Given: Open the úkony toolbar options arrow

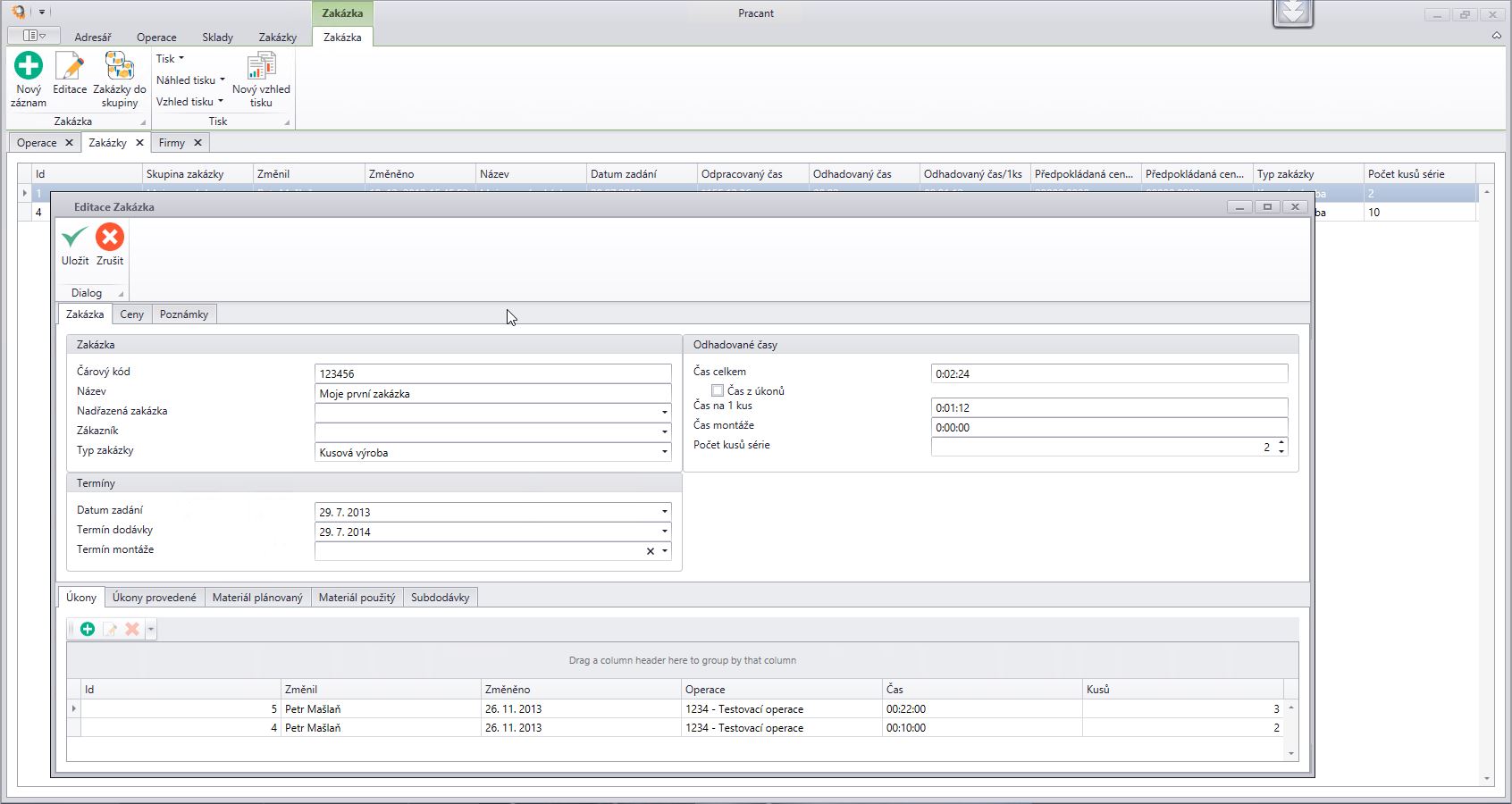Looking at the screenshot, I should coord(151,629).
